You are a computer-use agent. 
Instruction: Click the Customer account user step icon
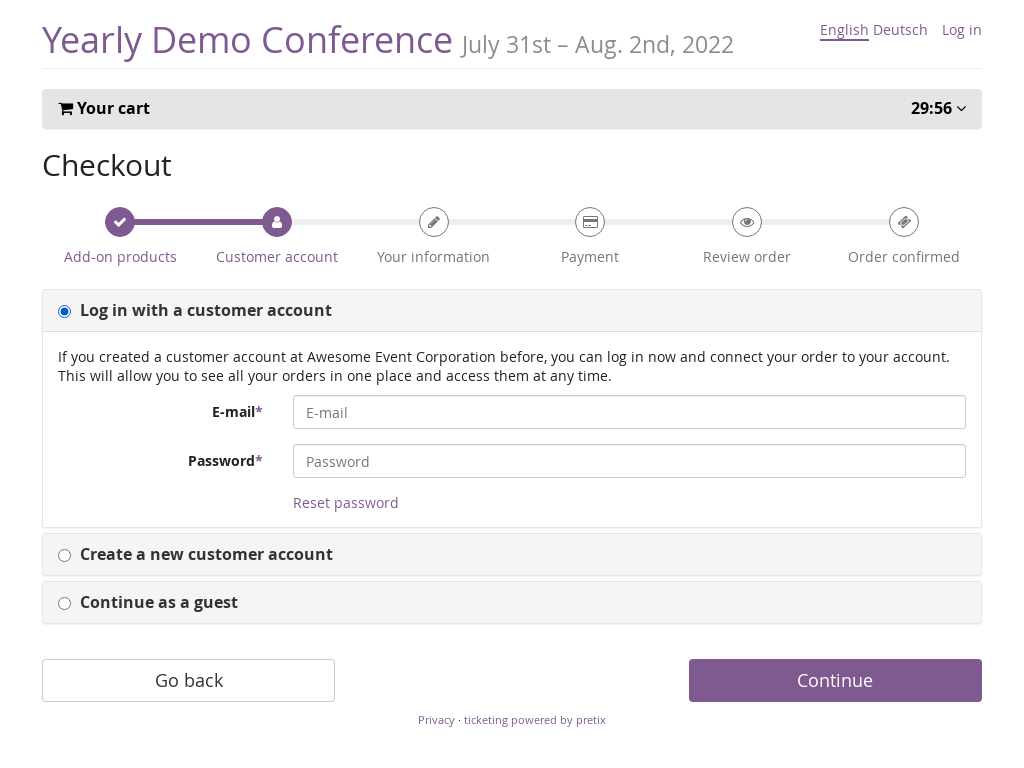point(277,222)
